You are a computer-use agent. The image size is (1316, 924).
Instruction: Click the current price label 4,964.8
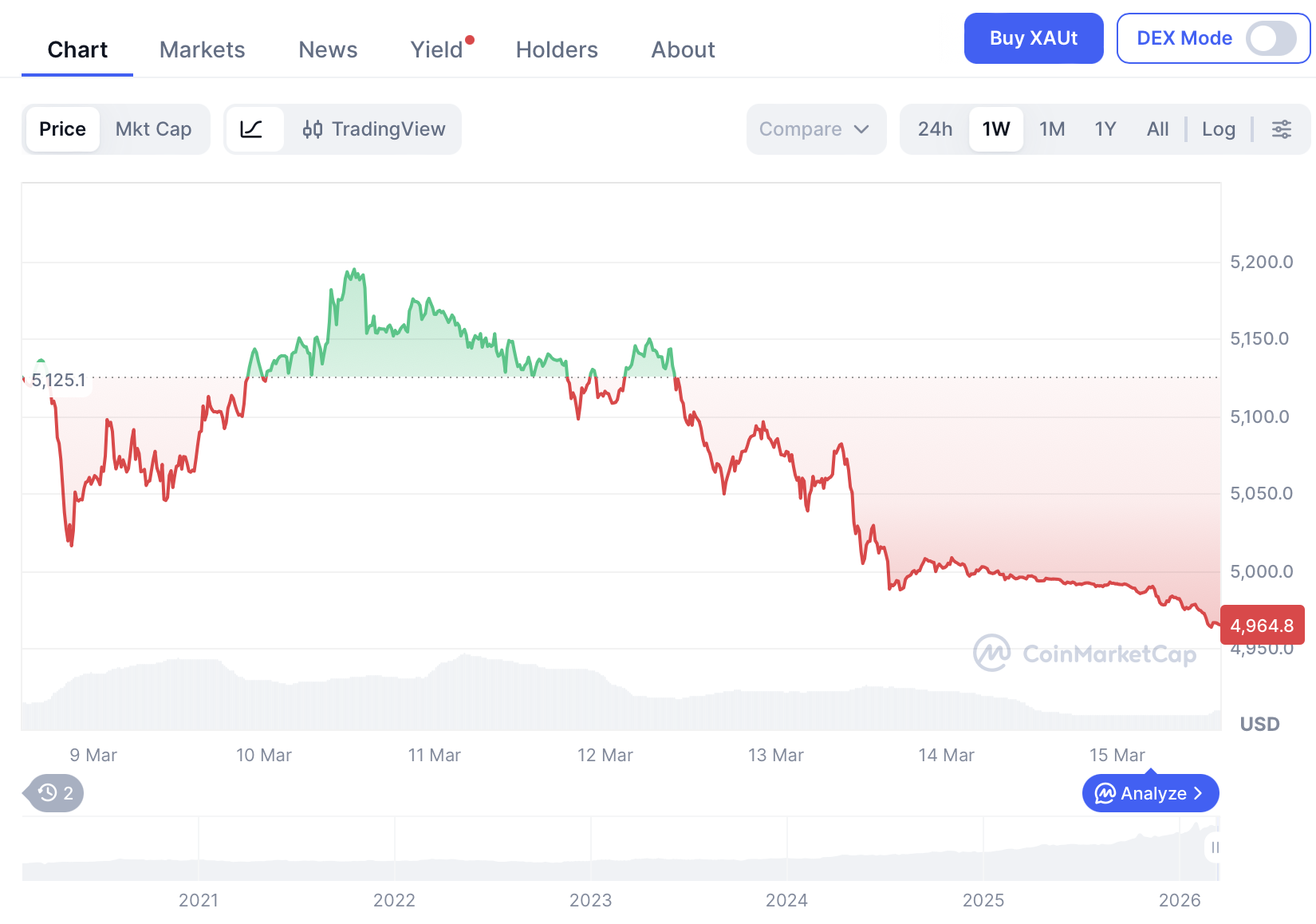(1262, 626)
